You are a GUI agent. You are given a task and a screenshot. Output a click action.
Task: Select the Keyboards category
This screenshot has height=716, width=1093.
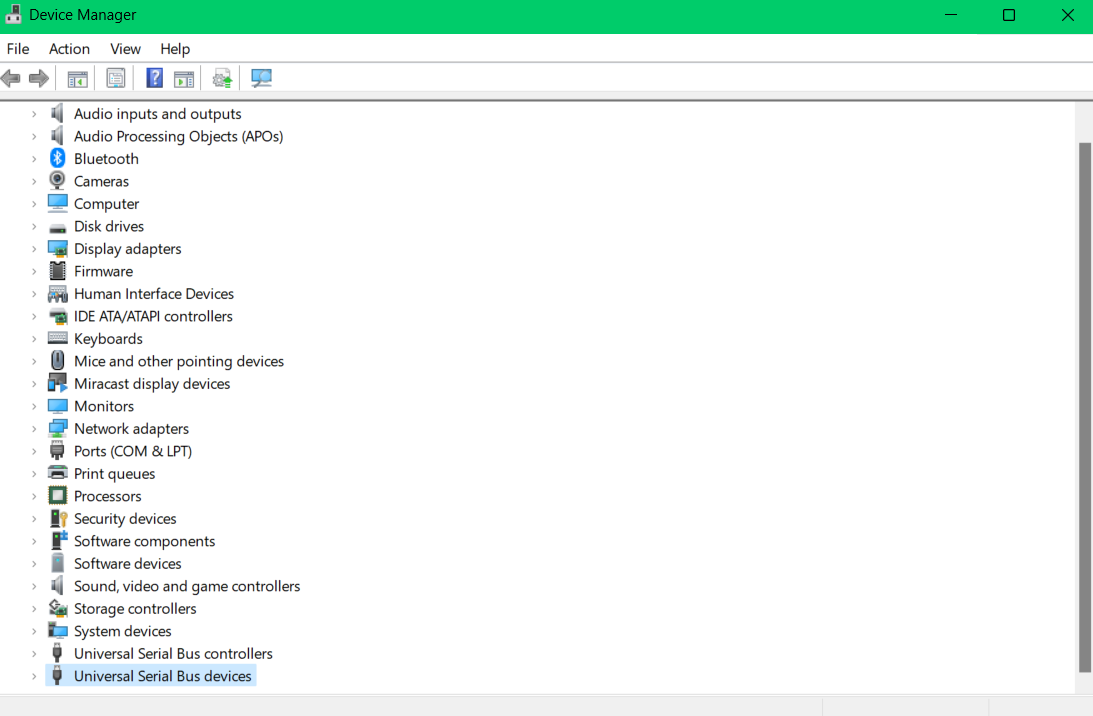tap(108, 339)
